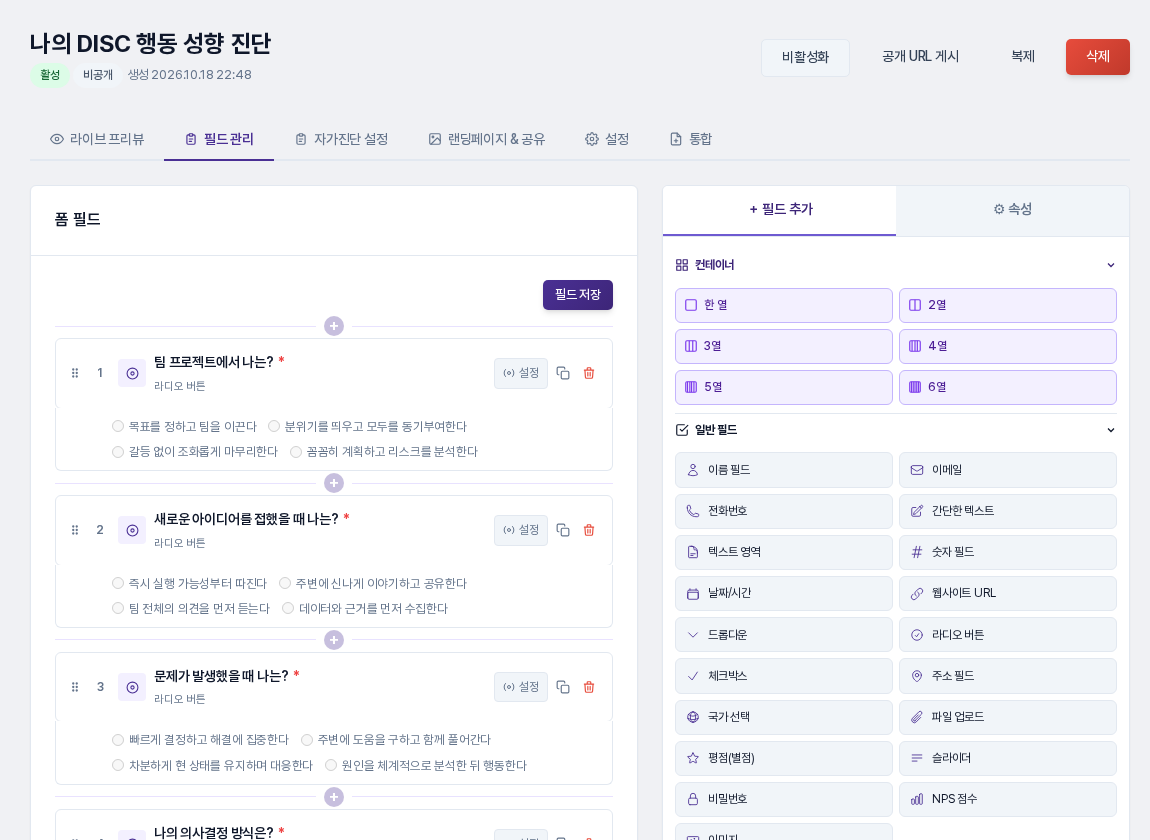The width and height of the screenshot is (1150, 840).
Task: Add a 체크박스 field
Action: pyautogui.click(x=783, y=676)
